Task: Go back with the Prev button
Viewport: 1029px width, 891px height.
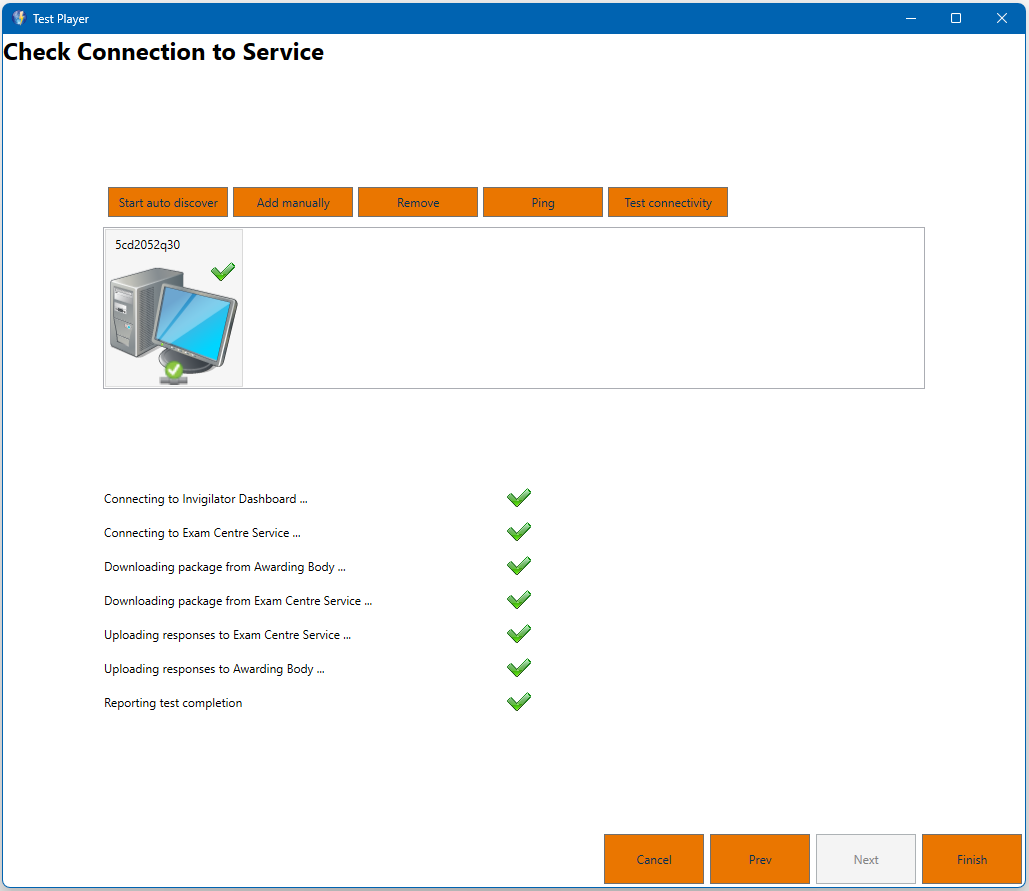Action: pyautogui.click(x=760, y=859)
